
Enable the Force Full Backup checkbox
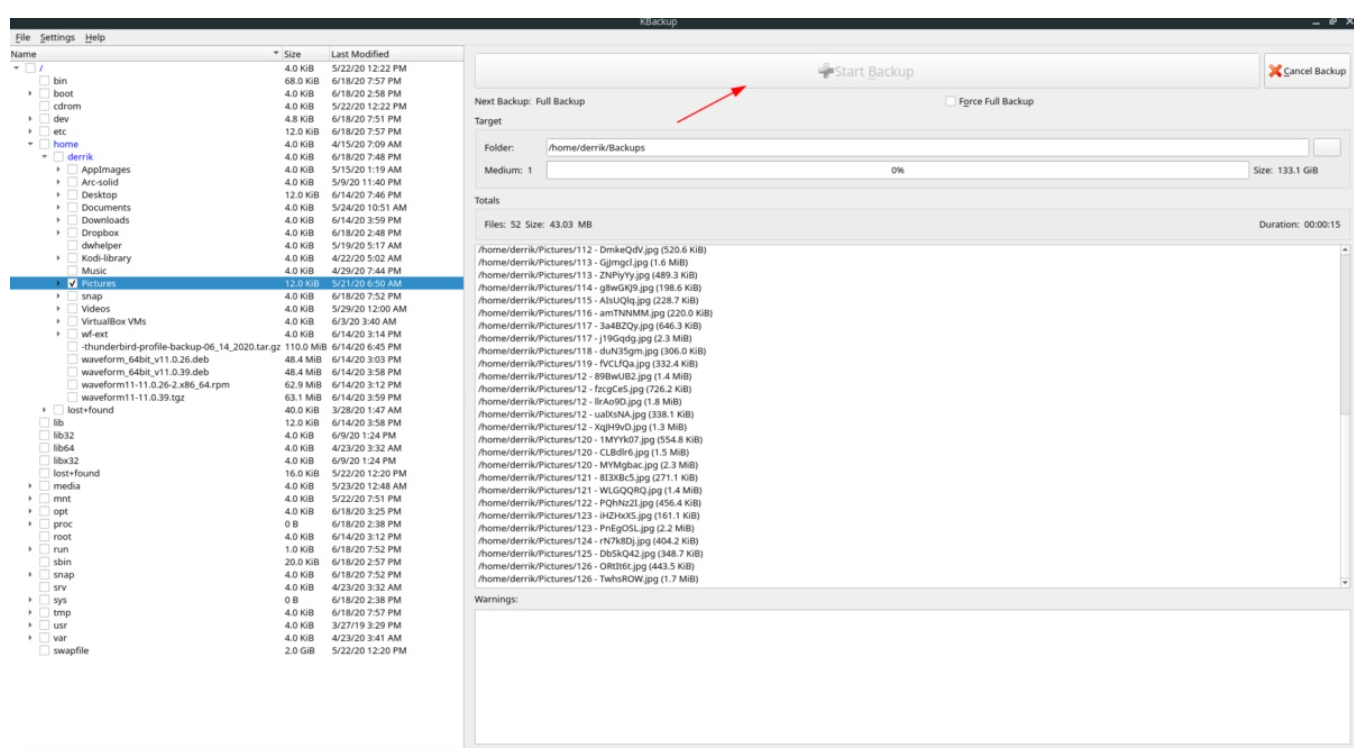tap(950, 101)
